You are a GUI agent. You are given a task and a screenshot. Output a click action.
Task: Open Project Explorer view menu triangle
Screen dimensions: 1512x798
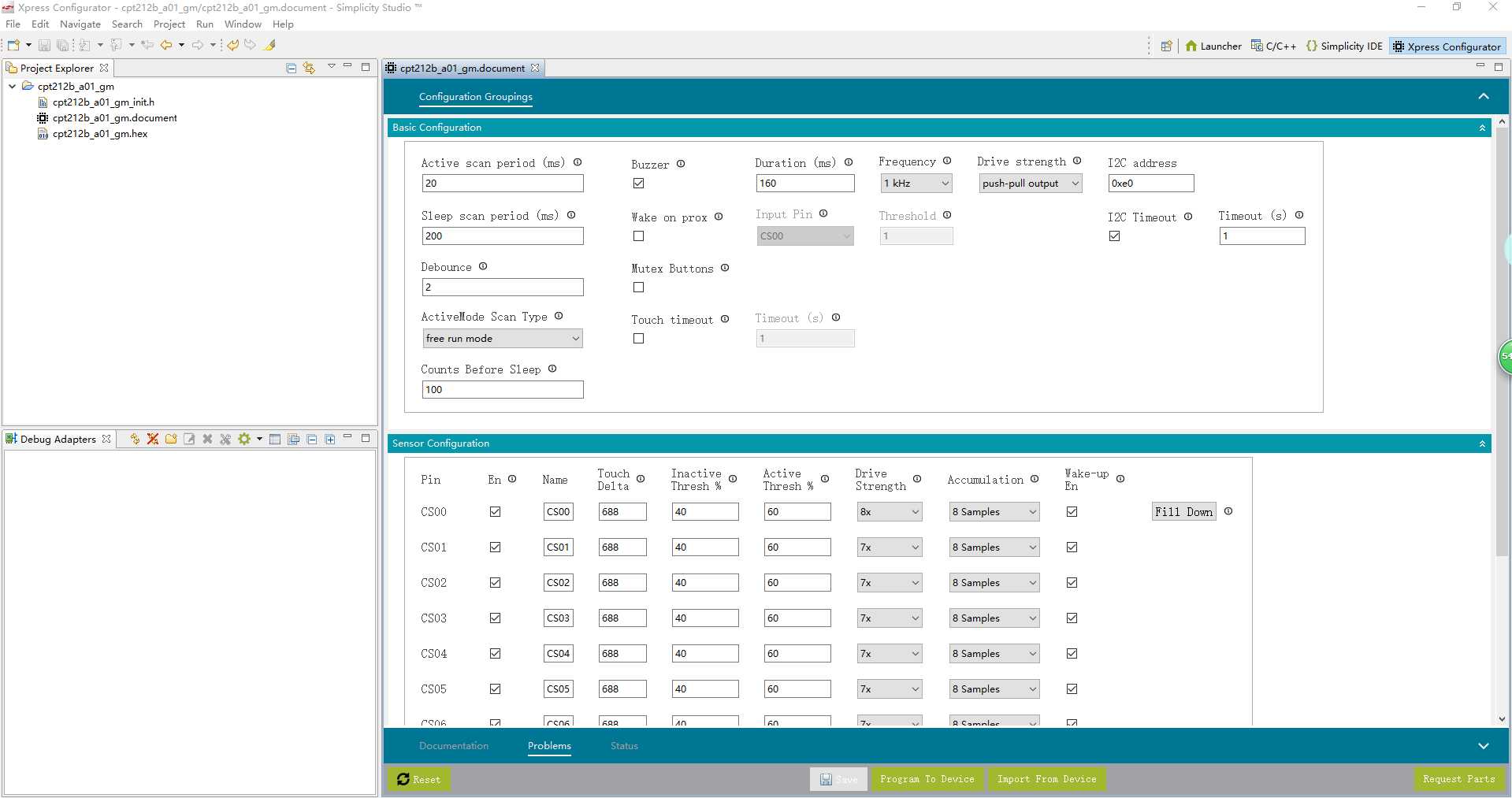[332, 66]
